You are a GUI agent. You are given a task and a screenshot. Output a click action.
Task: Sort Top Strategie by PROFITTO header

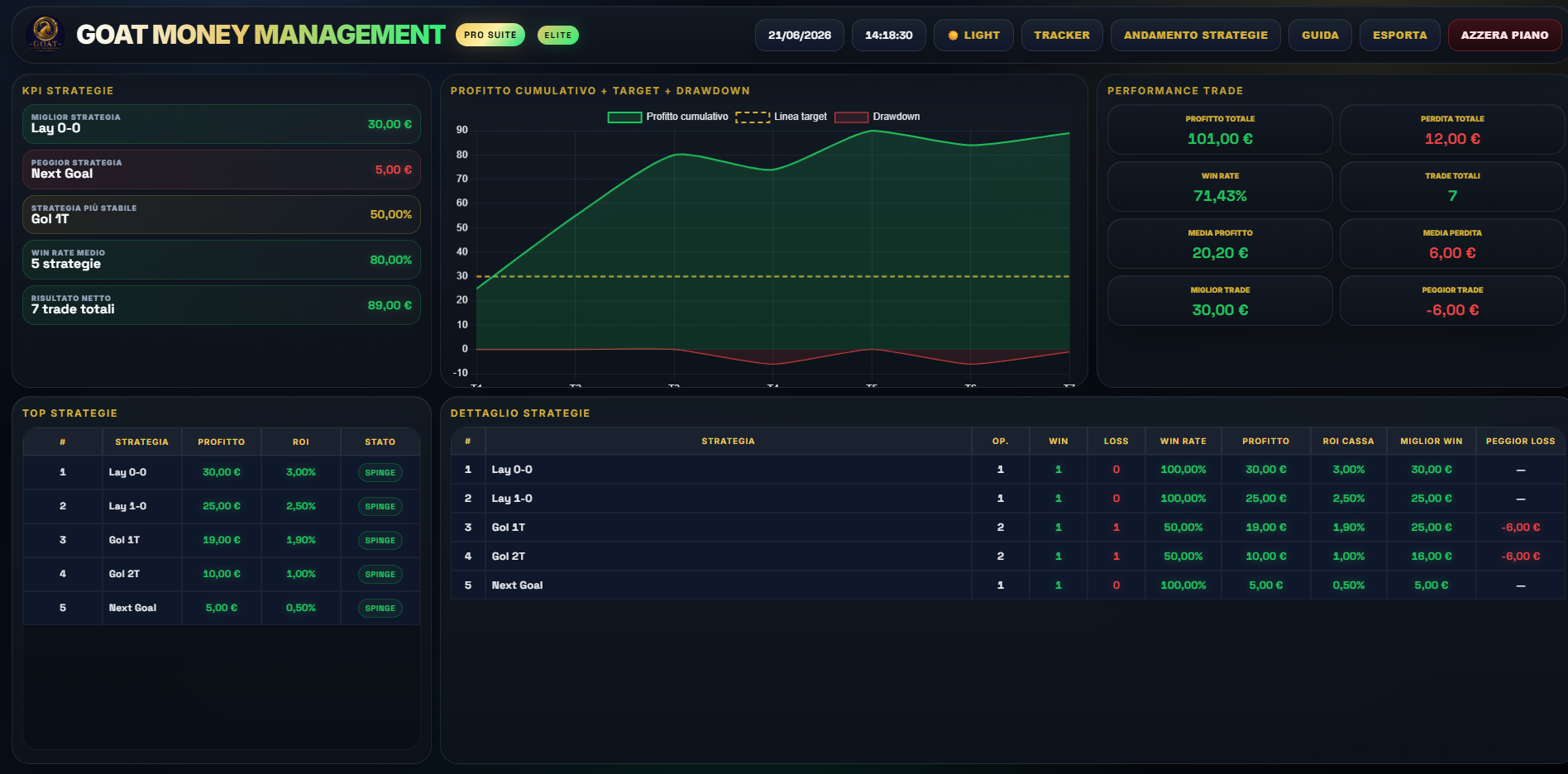coord(222,442)
